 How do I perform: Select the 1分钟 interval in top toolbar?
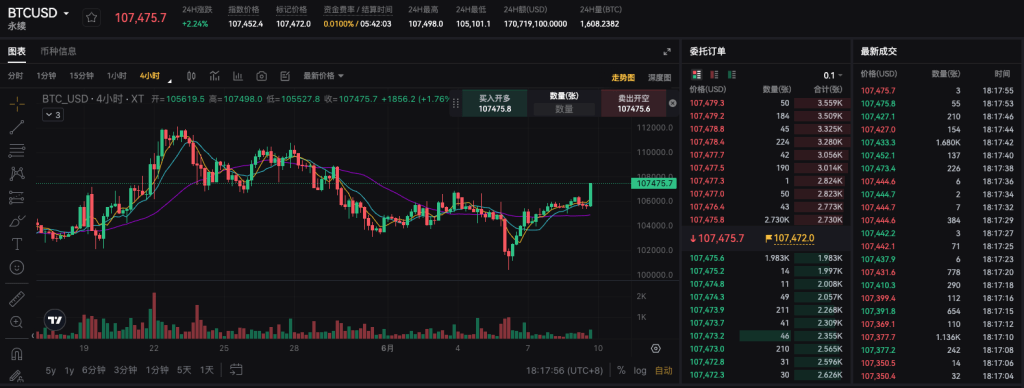(46, 76)
